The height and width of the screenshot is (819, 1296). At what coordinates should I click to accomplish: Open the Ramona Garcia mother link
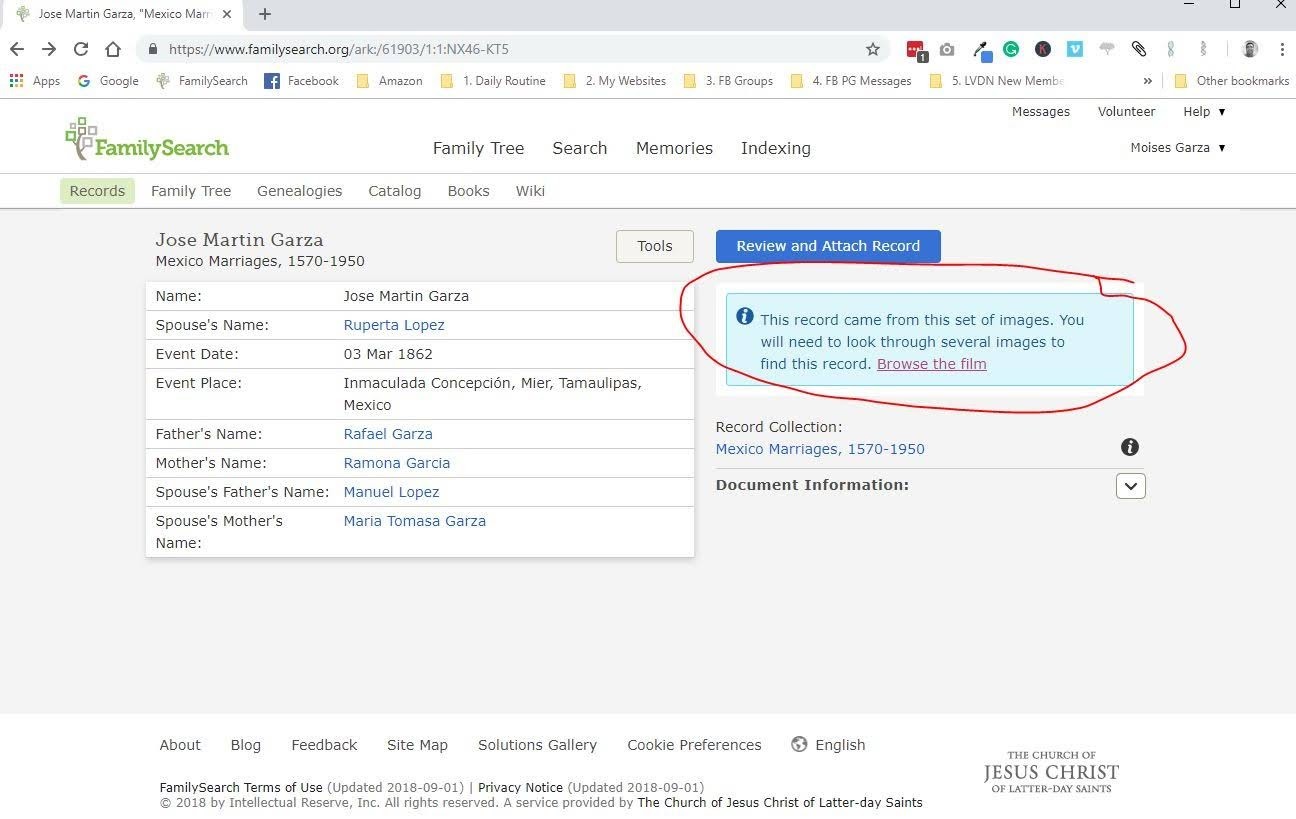[397, 463]
